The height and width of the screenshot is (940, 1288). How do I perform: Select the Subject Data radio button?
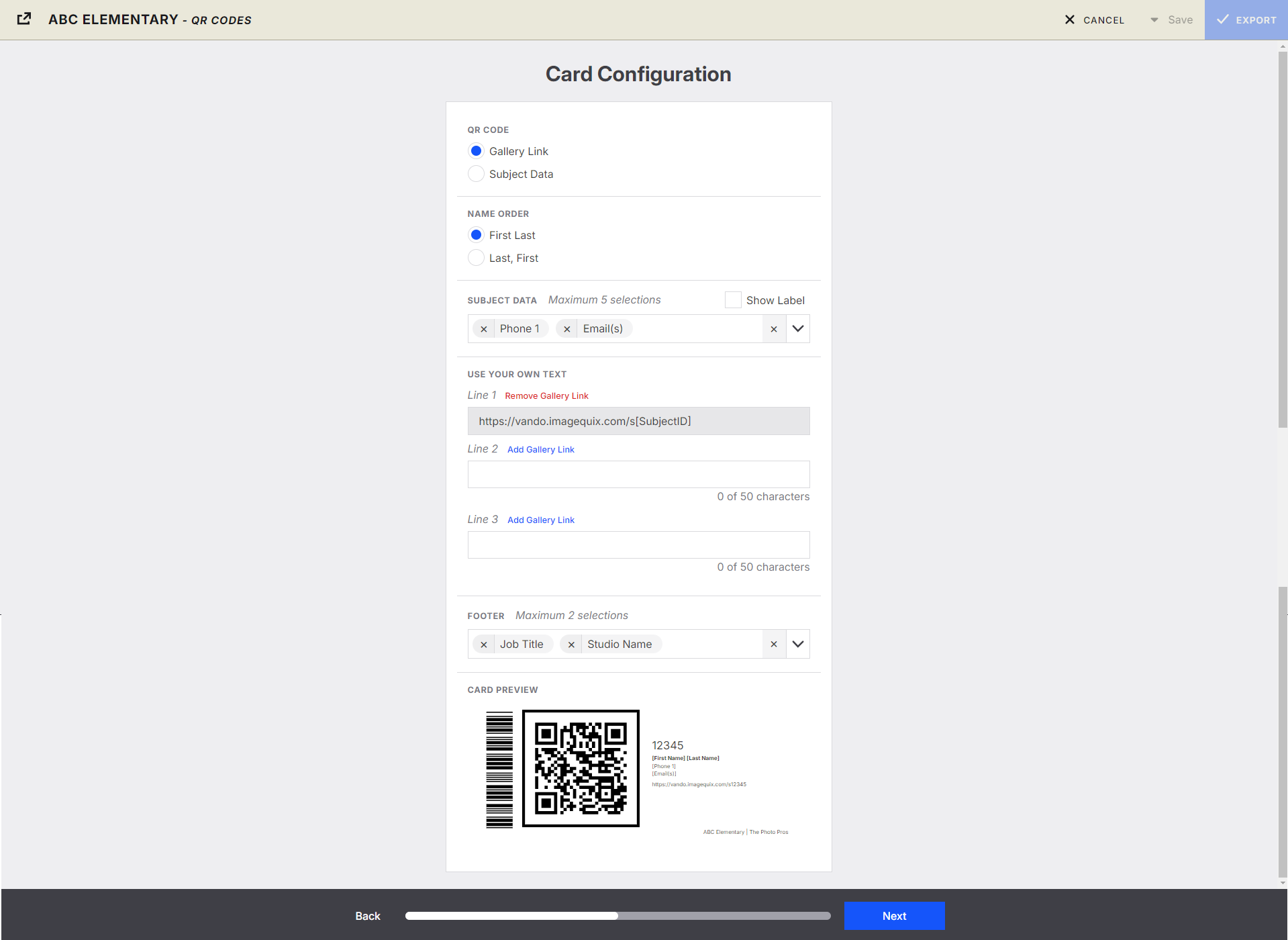[x=476, y=174]
